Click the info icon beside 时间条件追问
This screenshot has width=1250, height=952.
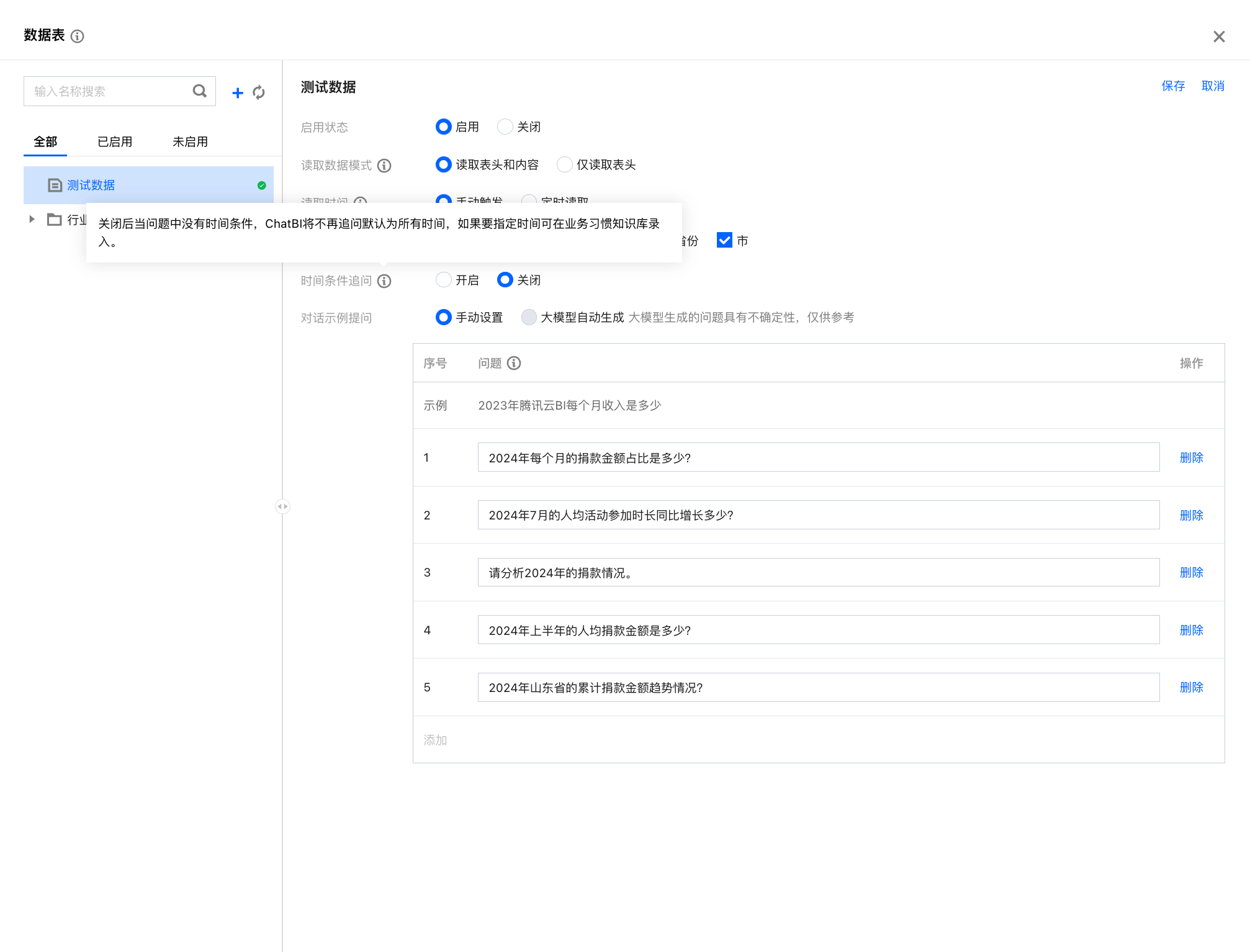pyautogui.click(x=384, y=281)
